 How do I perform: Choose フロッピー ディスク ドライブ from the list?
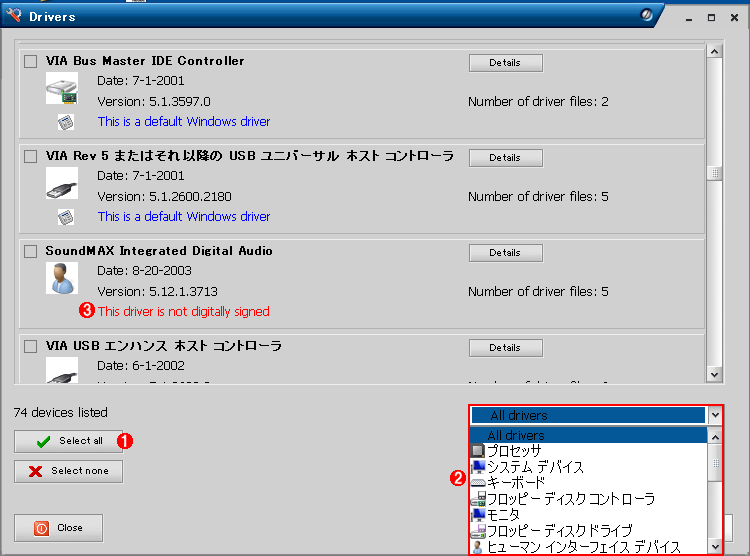(x=588, y=530)
